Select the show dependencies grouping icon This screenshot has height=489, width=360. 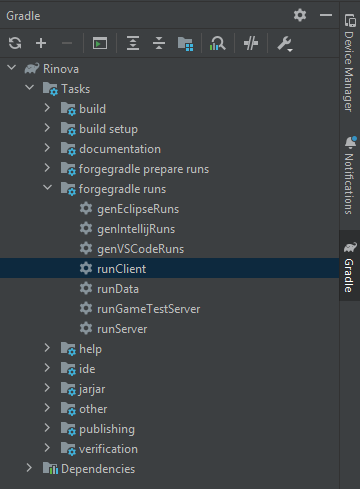click(x=185, y=44)
